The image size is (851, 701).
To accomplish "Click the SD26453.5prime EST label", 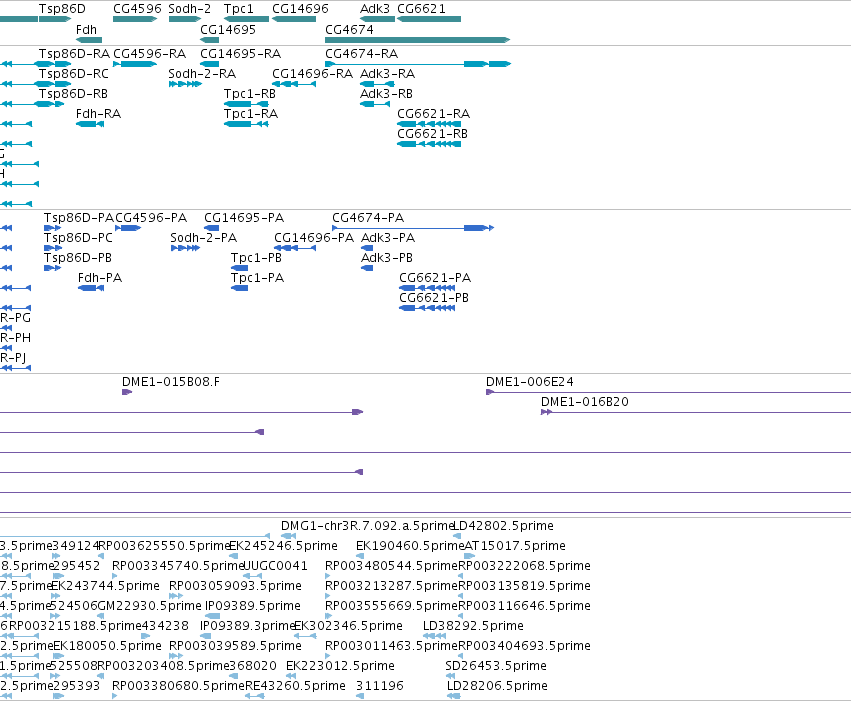I will [x=496, y=666].
